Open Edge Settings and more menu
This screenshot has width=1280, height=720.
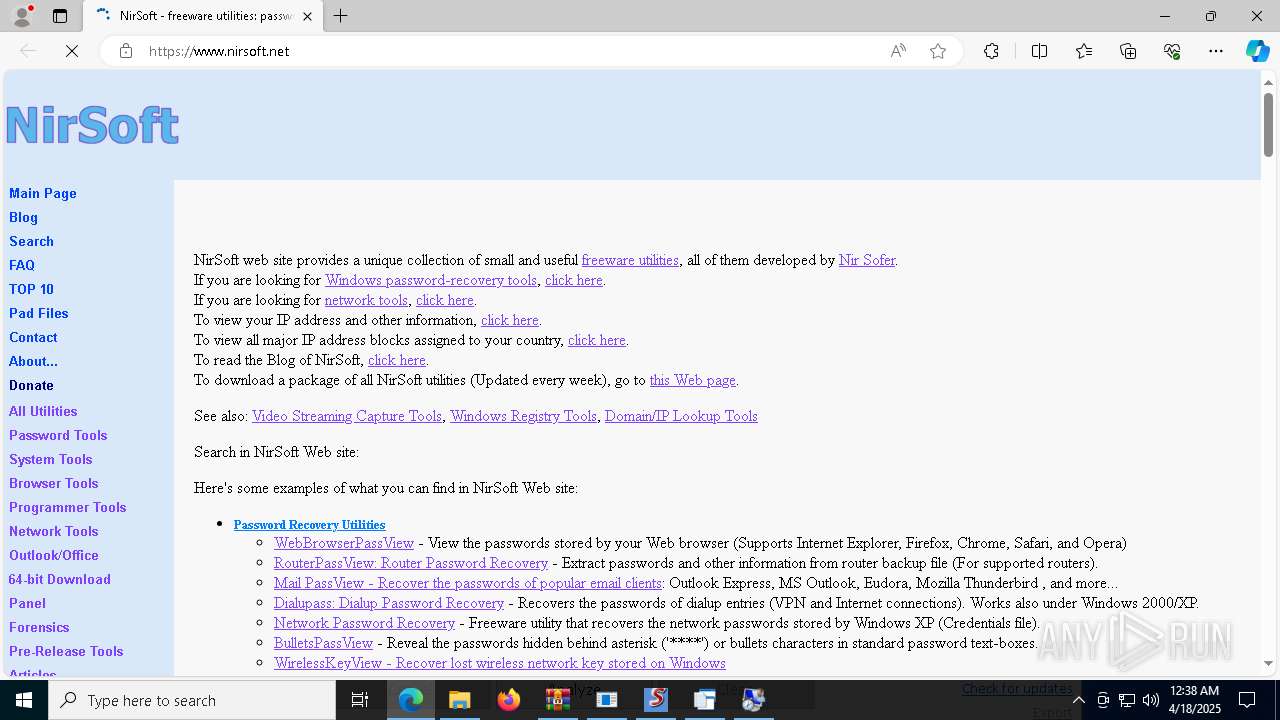tap(1216, 51)
